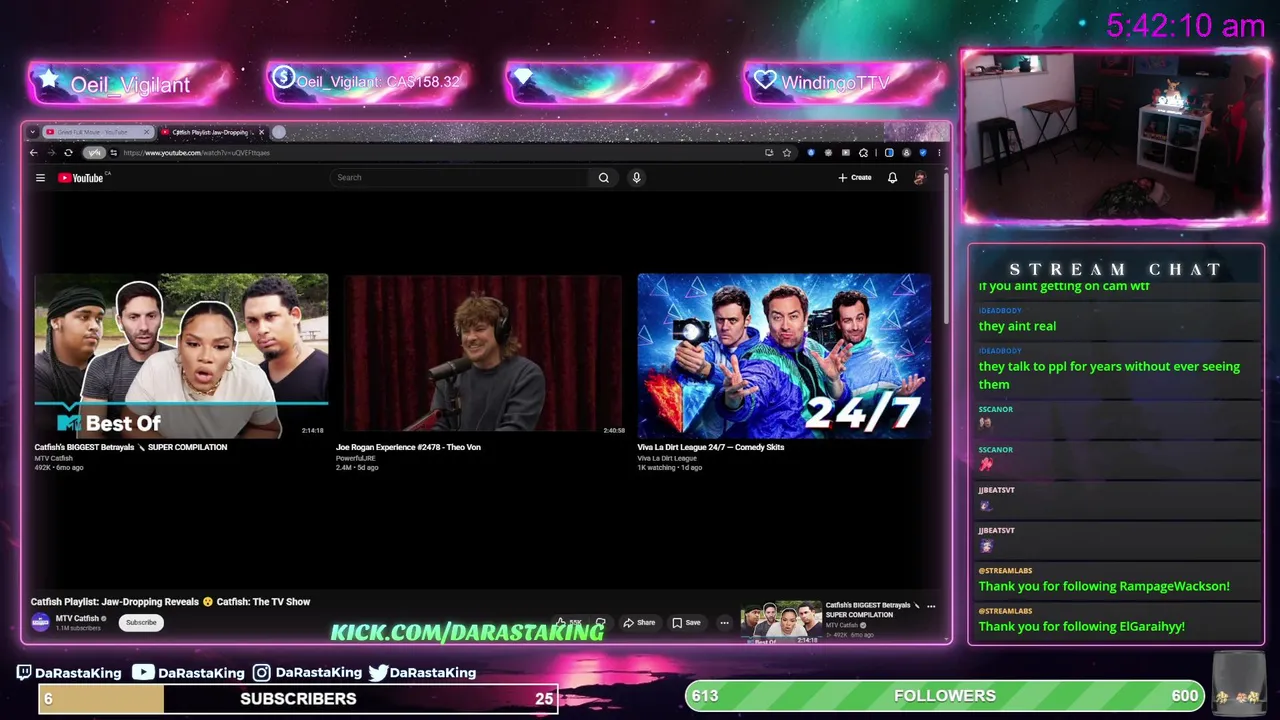The image size is (1280, 720).
Task: Click video title Catfish Playlist: Jaw-Dropping Reveals
Action: (170, 602)
